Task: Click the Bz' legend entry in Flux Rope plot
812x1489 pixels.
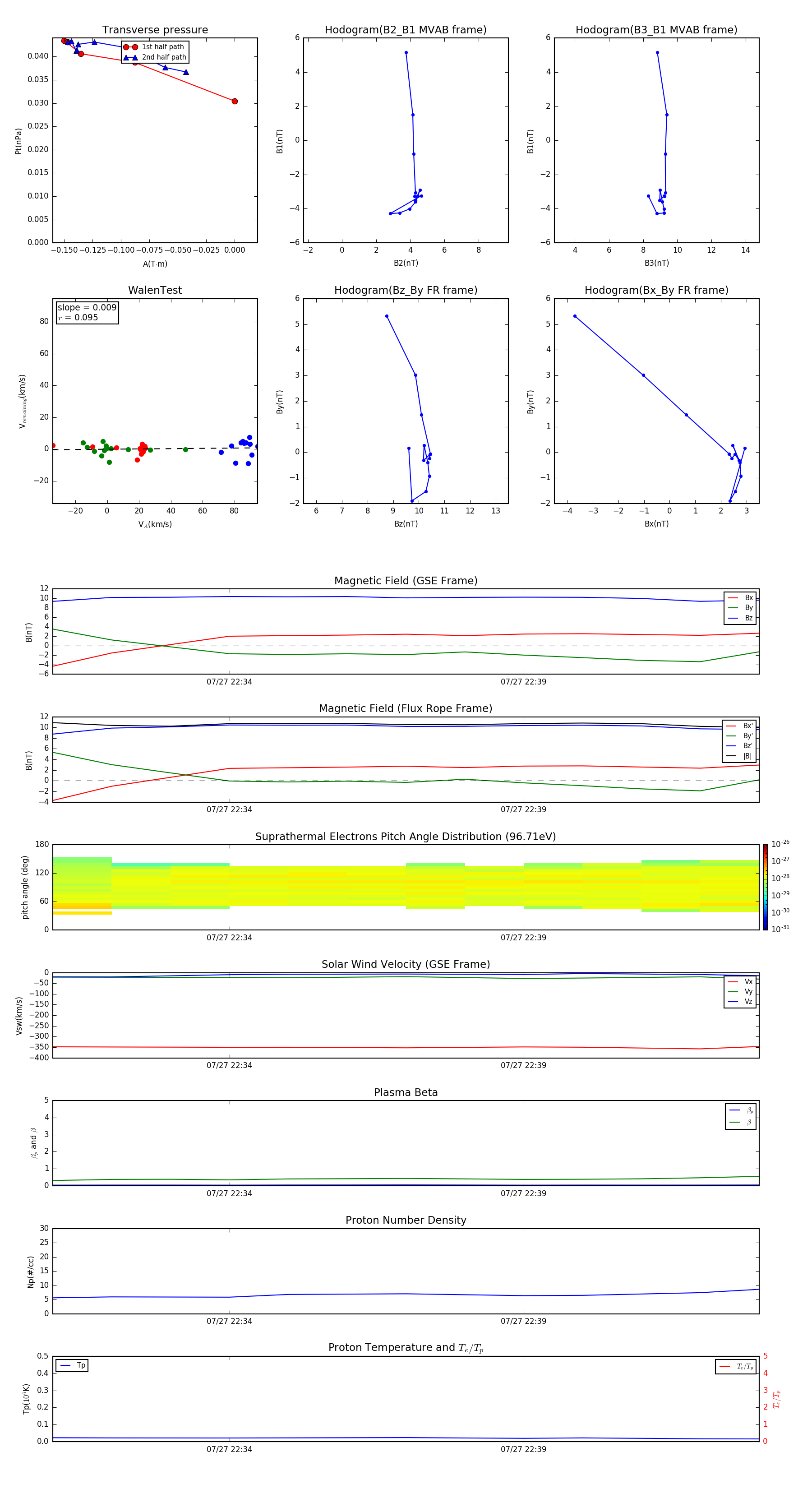Action: point(739,746)
